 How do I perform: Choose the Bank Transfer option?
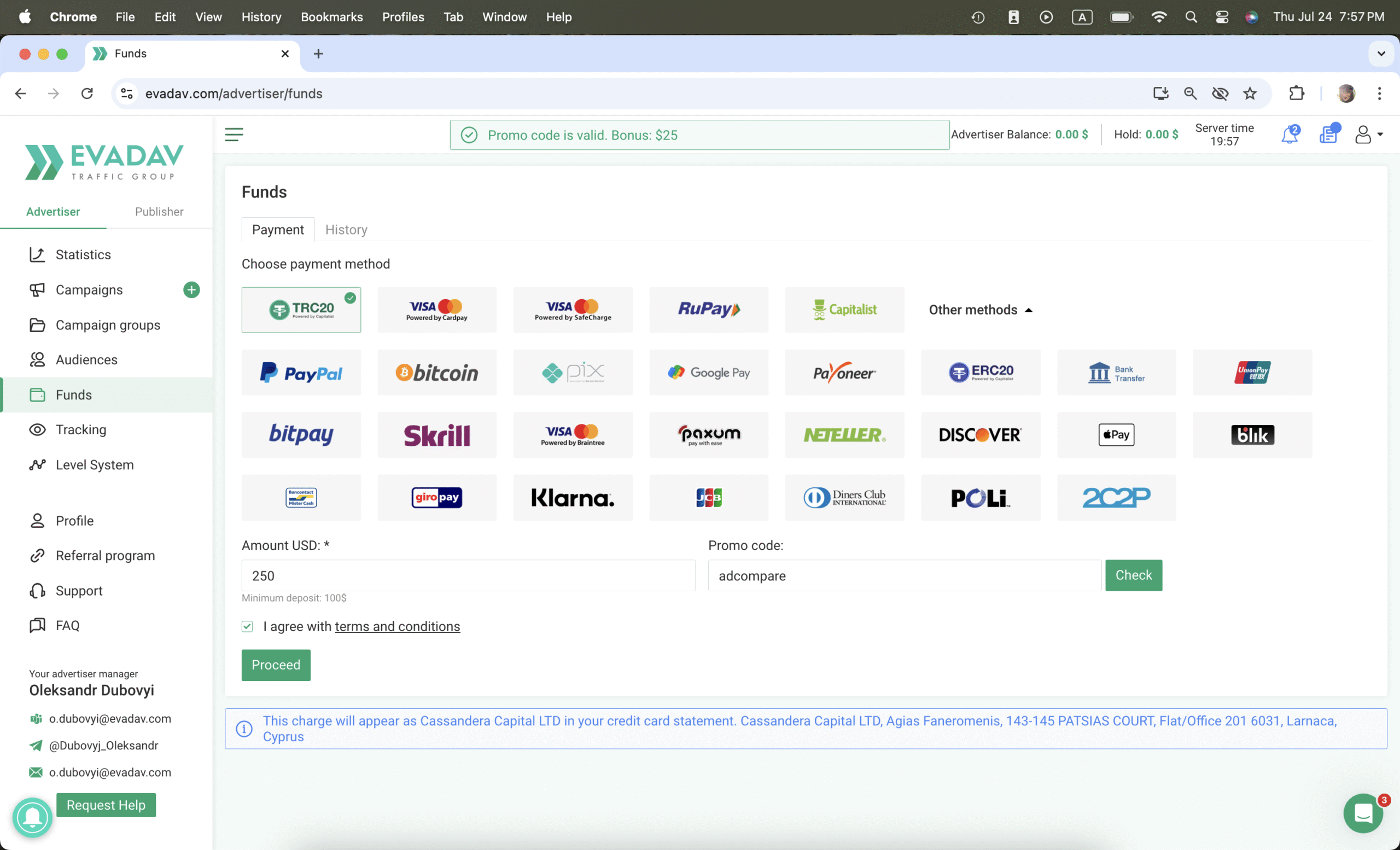(1117, 372)
